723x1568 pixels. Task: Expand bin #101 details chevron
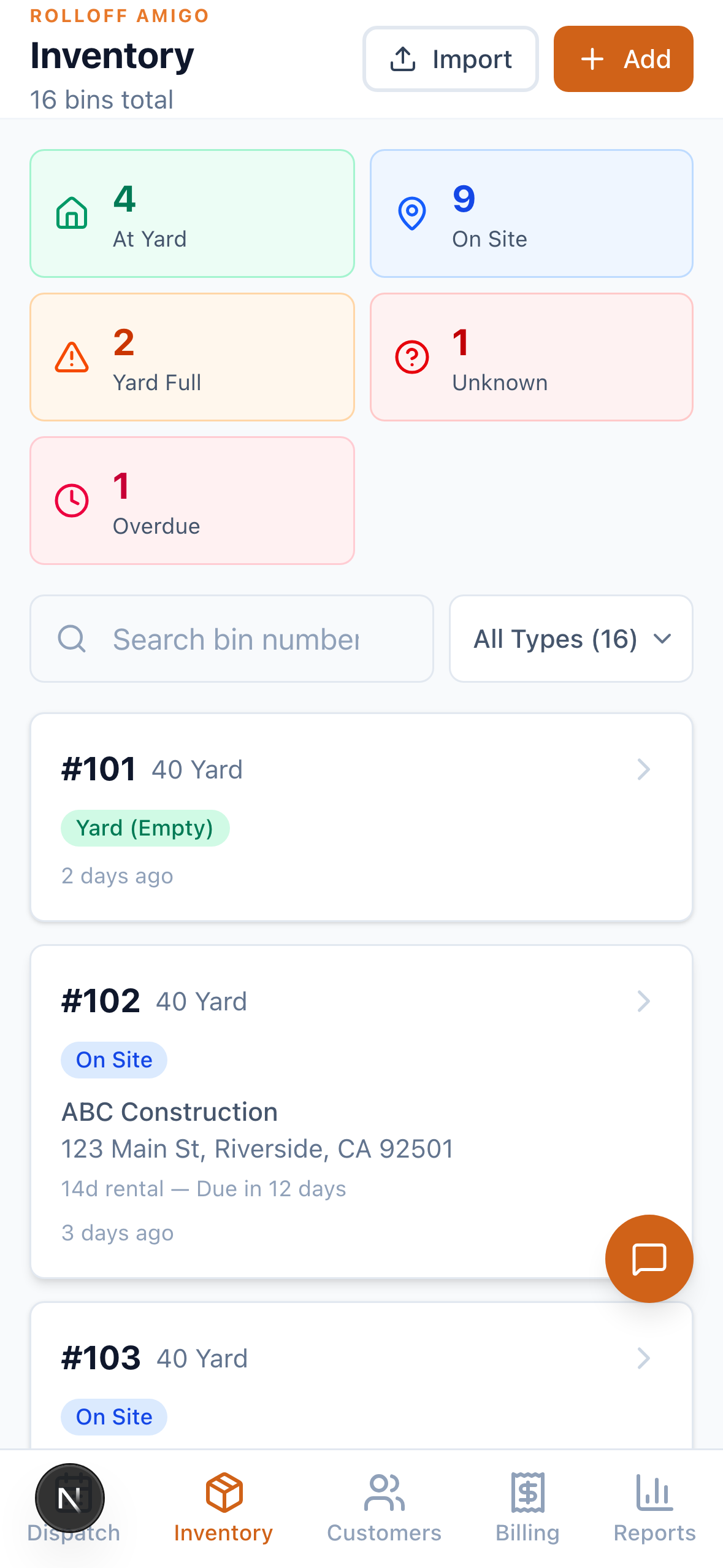pos(643,769)
